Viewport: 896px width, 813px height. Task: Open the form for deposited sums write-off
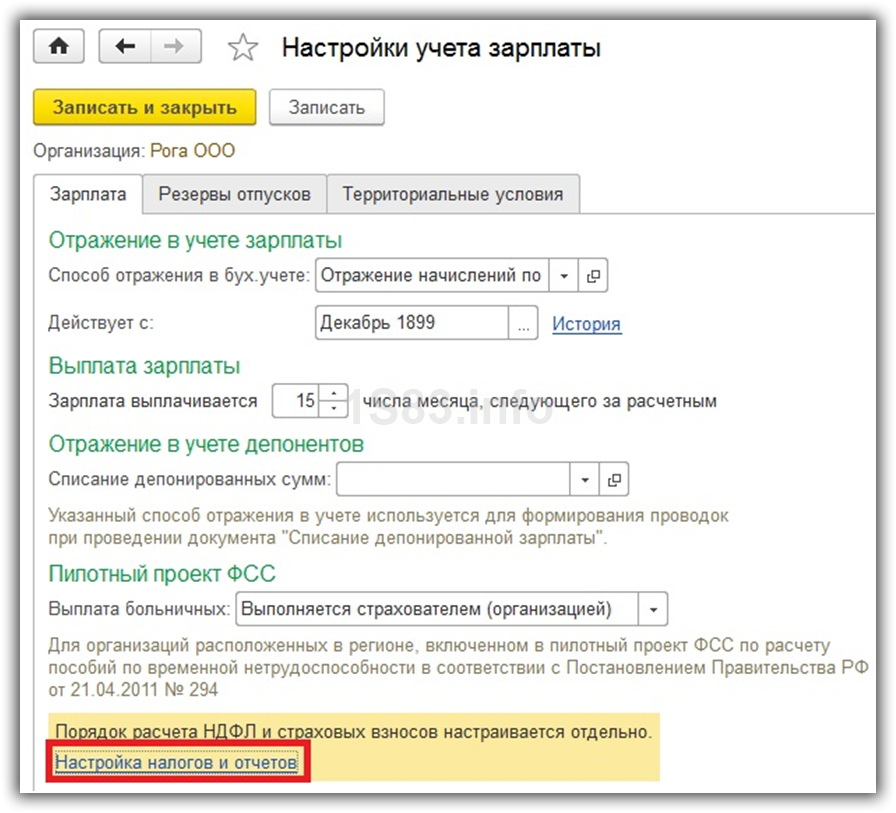pos(615,480)
